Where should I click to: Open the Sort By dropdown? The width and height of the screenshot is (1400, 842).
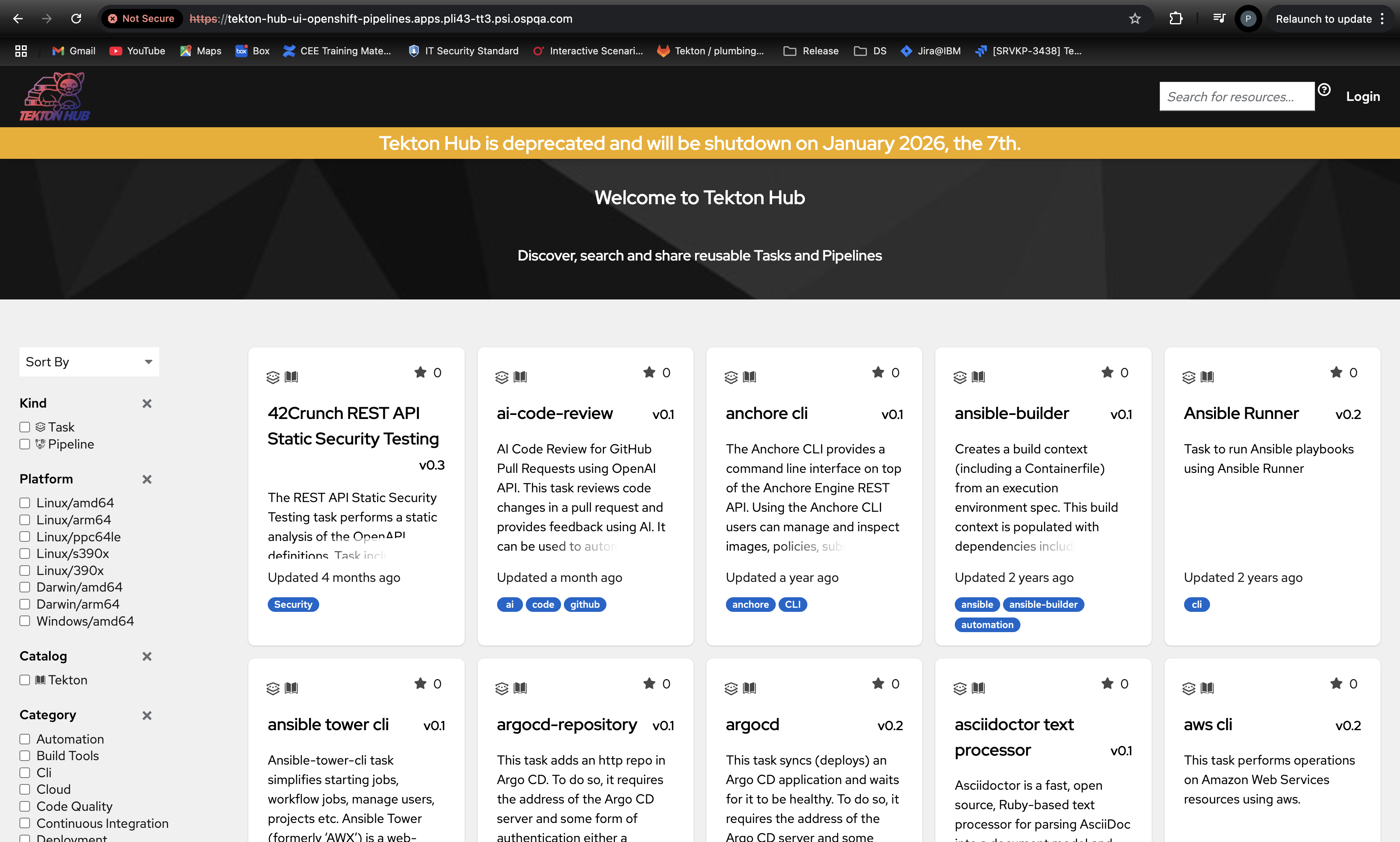click(89, 362)
